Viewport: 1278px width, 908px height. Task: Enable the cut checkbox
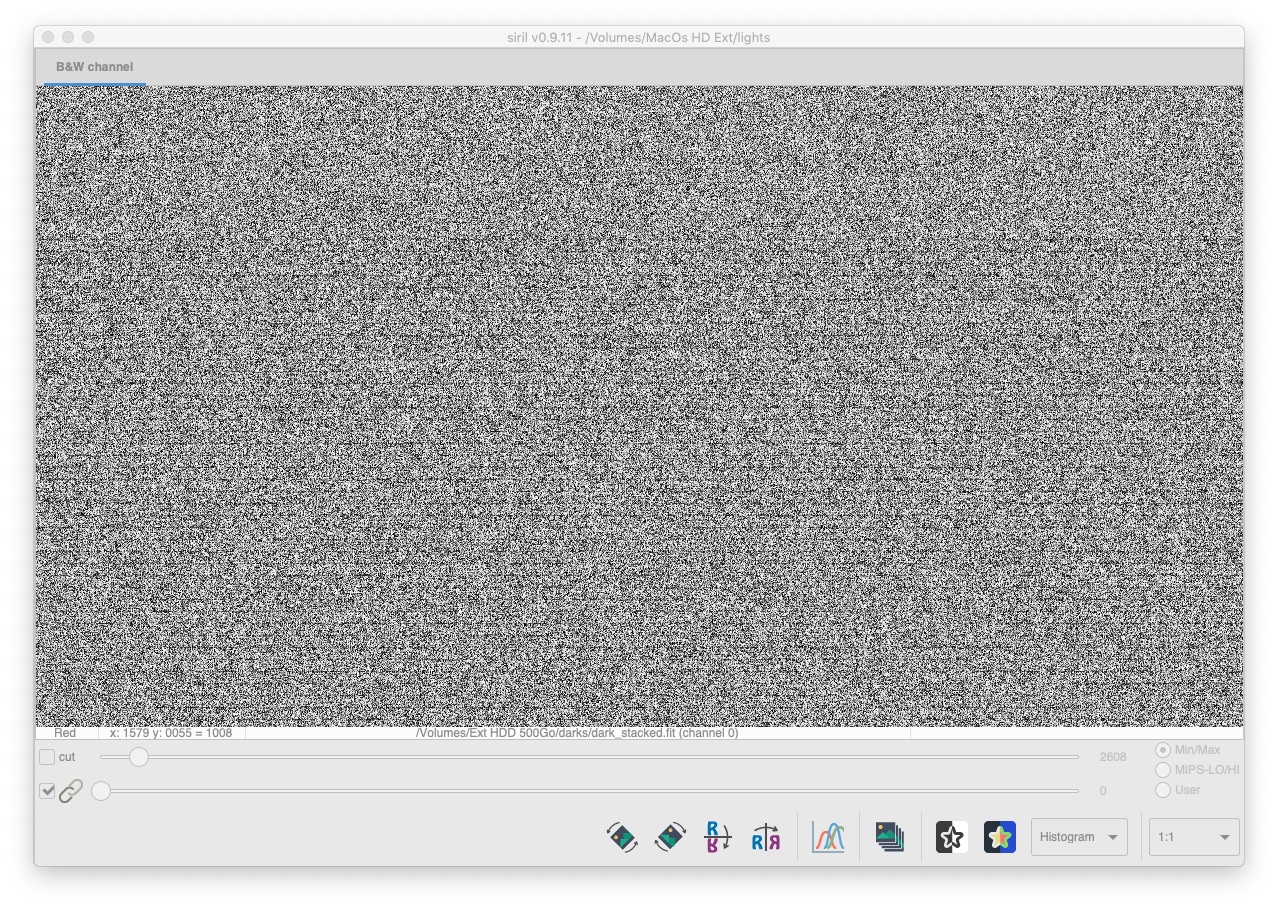pyautogui.click(x=47, y=757)
